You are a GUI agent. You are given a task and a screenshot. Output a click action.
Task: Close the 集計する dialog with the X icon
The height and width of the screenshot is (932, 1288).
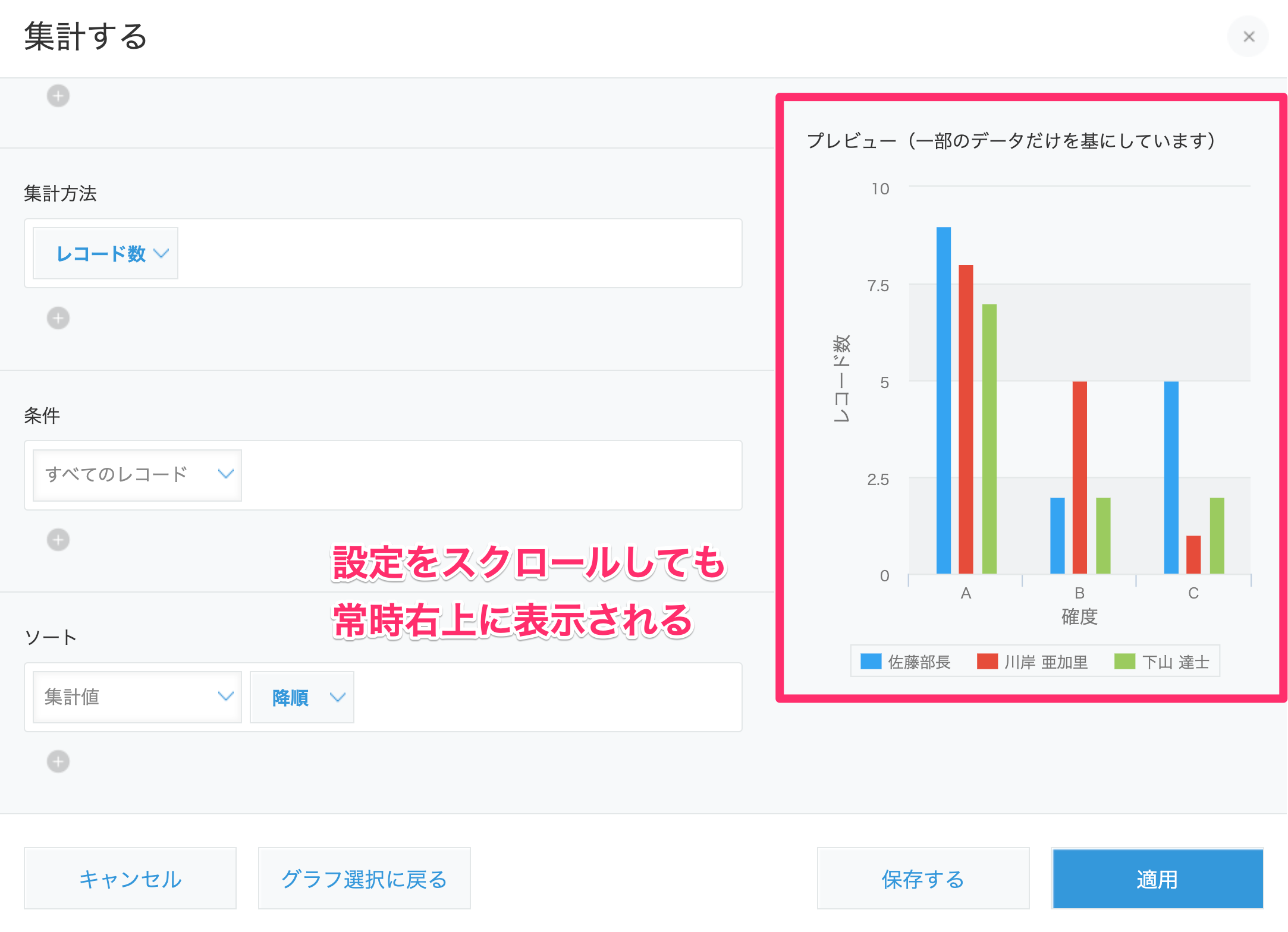[1248, 37]
